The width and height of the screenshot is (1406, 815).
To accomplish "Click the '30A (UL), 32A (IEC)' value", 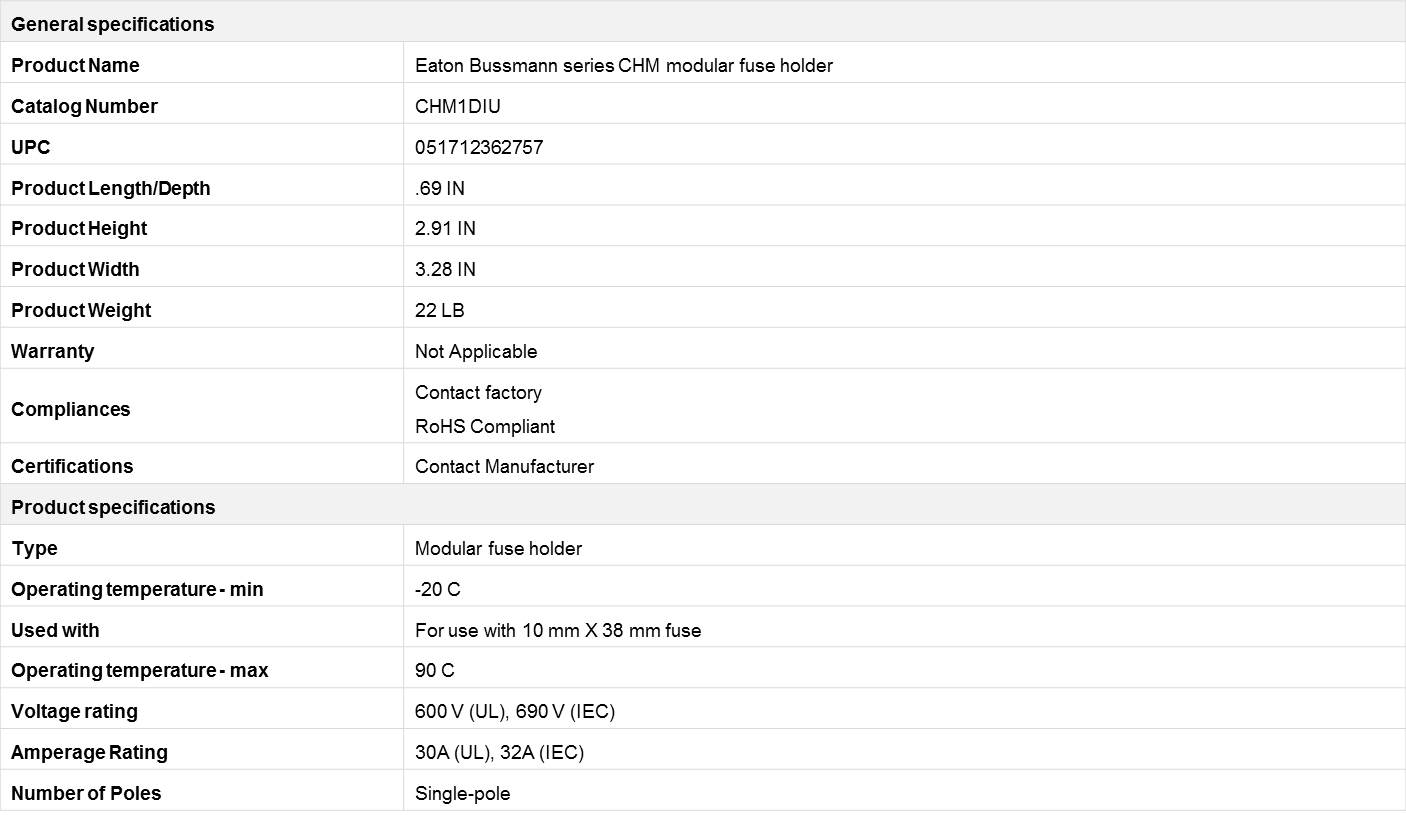I will [x=499, y=752].
